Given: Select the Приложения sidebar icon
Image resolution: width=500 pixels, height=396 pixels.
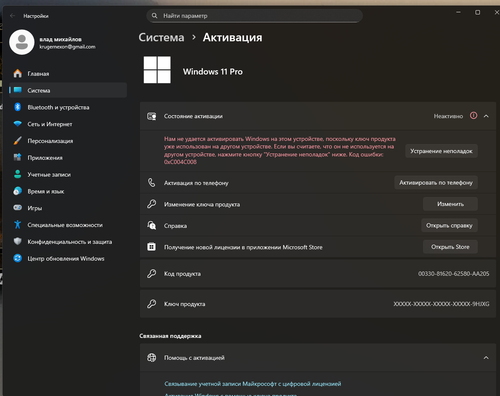Looking at the screenshot, I should tap(18, 157).
